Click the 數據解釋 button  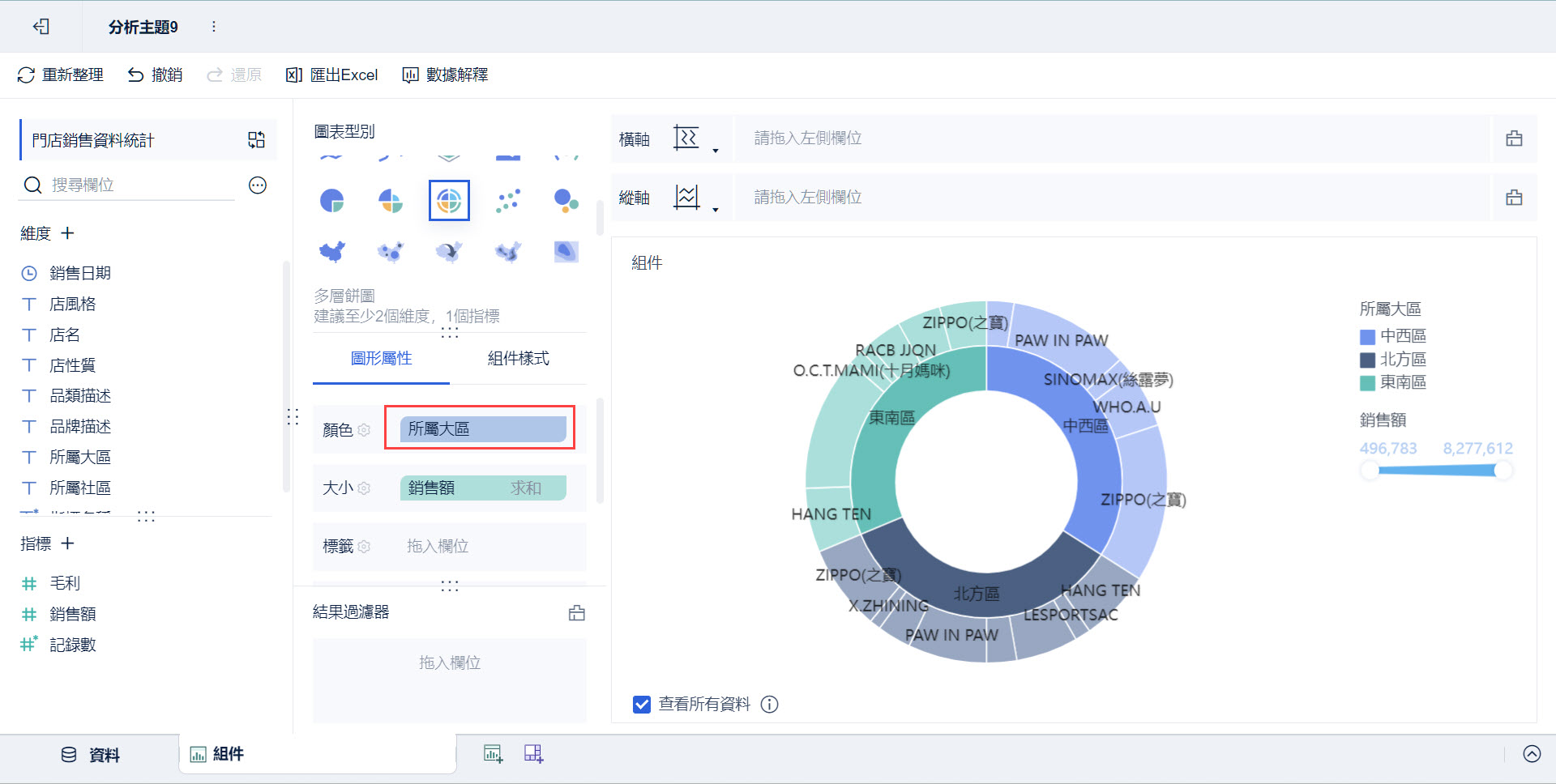click(x=446, y=75)
